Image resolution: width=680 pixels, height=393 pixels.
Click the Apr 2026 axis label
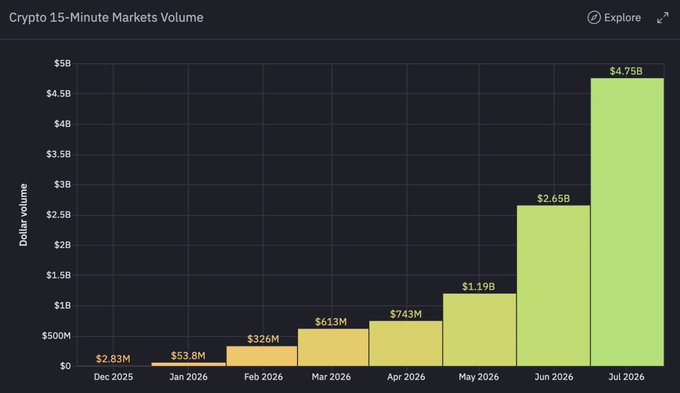[x=406, y=377]
